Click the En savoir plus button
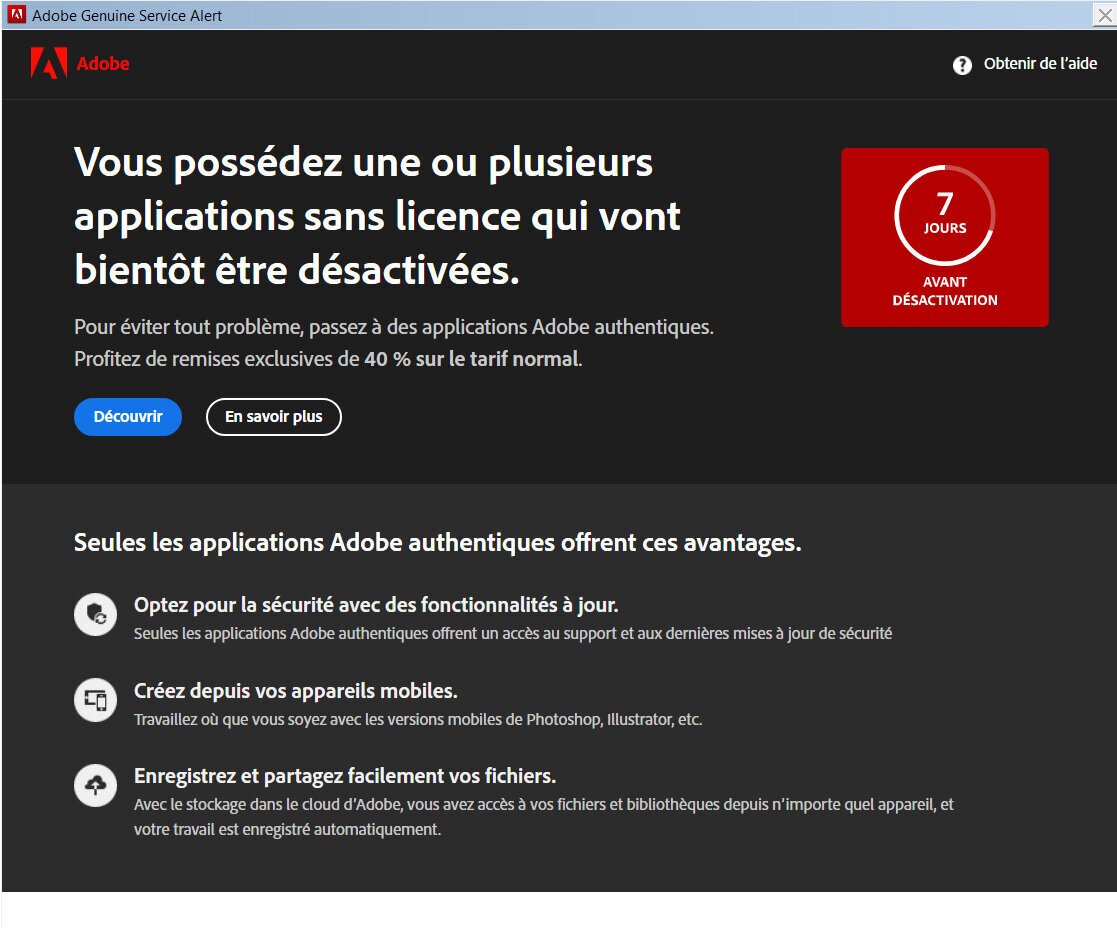The height and width of the screenshot is (928, 1117). (274, 417)
